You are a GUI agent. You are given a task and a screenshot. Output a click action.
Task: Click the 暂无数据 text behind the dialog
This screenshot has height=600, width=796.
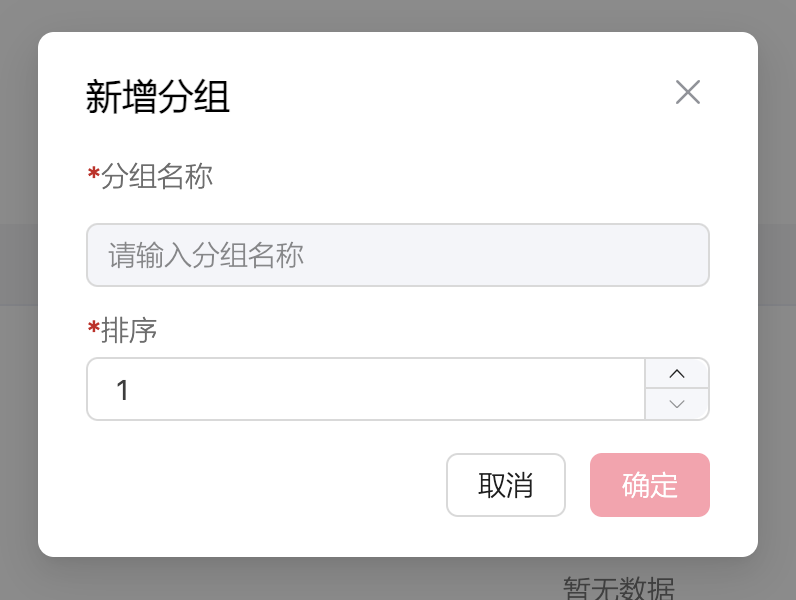618,588
